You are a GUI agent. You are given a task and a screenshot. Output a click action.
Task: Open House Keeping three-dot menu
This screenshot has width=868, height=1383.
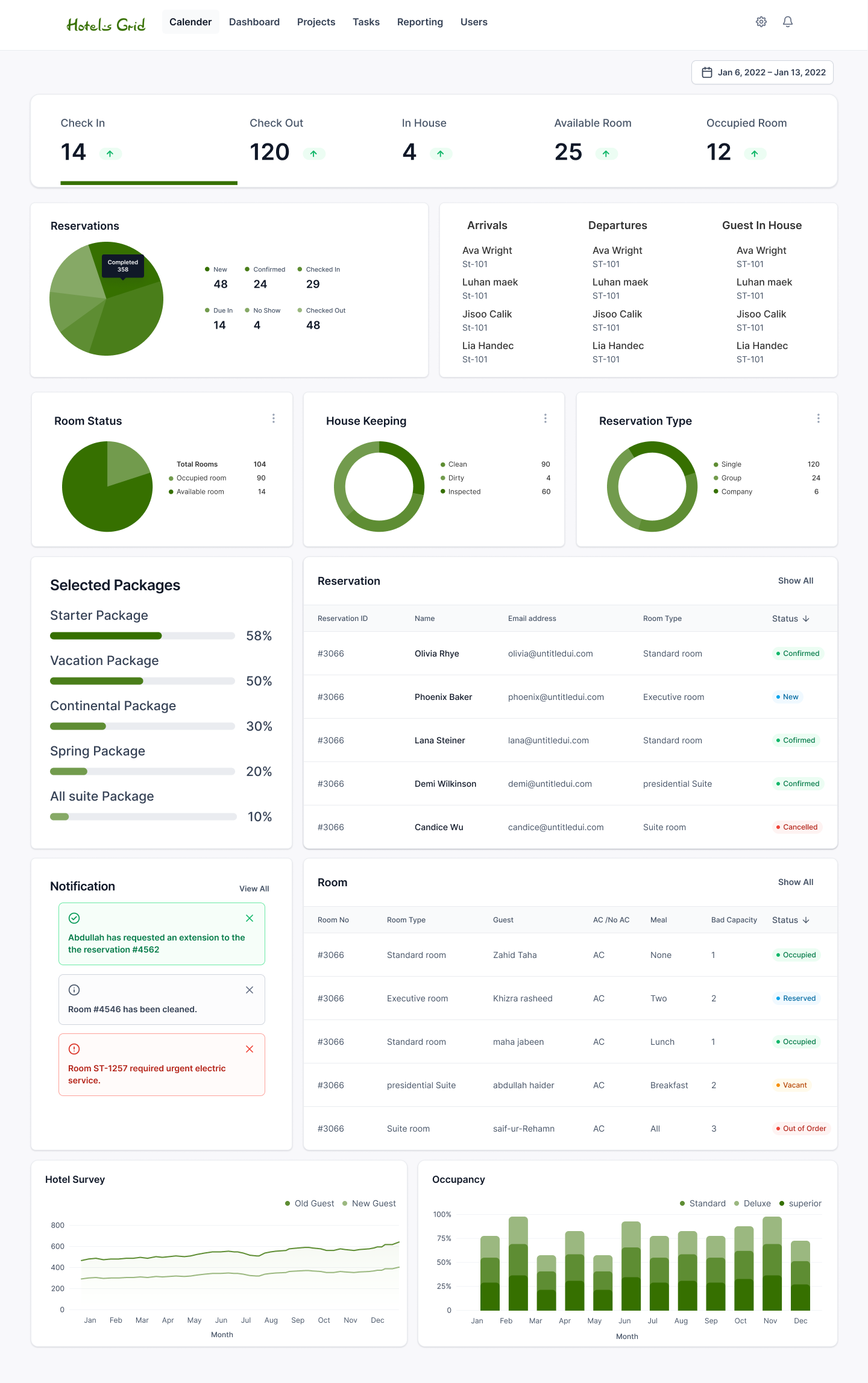pyautogui.click(x=546, y=418)
